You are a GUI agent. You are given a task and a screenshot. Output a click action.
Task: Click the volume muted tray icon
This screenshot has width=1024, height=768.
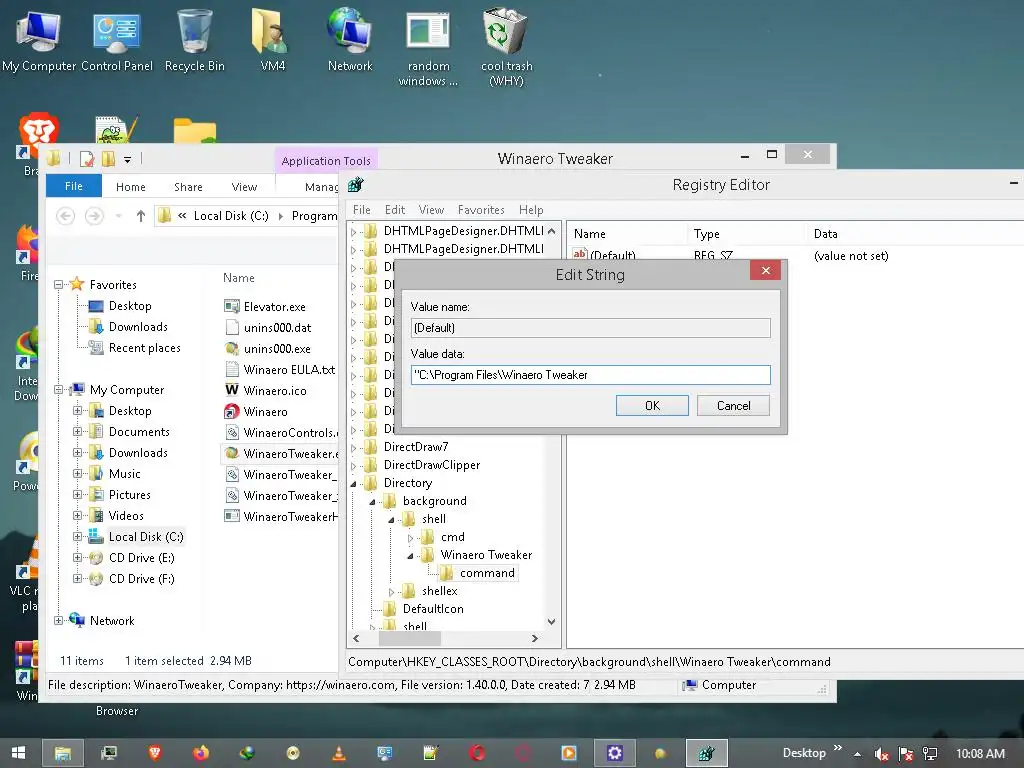click(x=881, y=754)
